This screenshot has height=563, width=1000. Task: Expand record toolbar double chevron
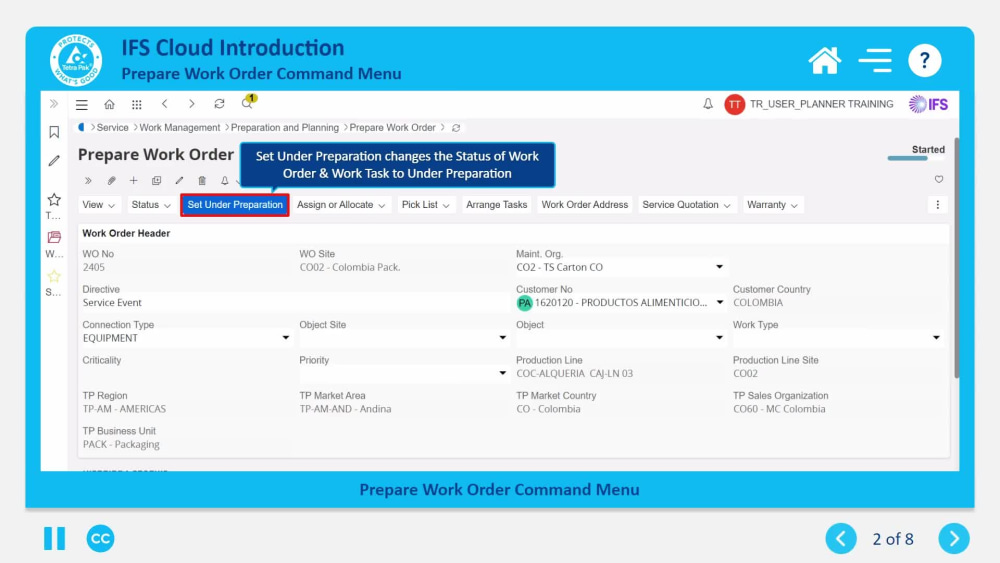coord(88,180)
